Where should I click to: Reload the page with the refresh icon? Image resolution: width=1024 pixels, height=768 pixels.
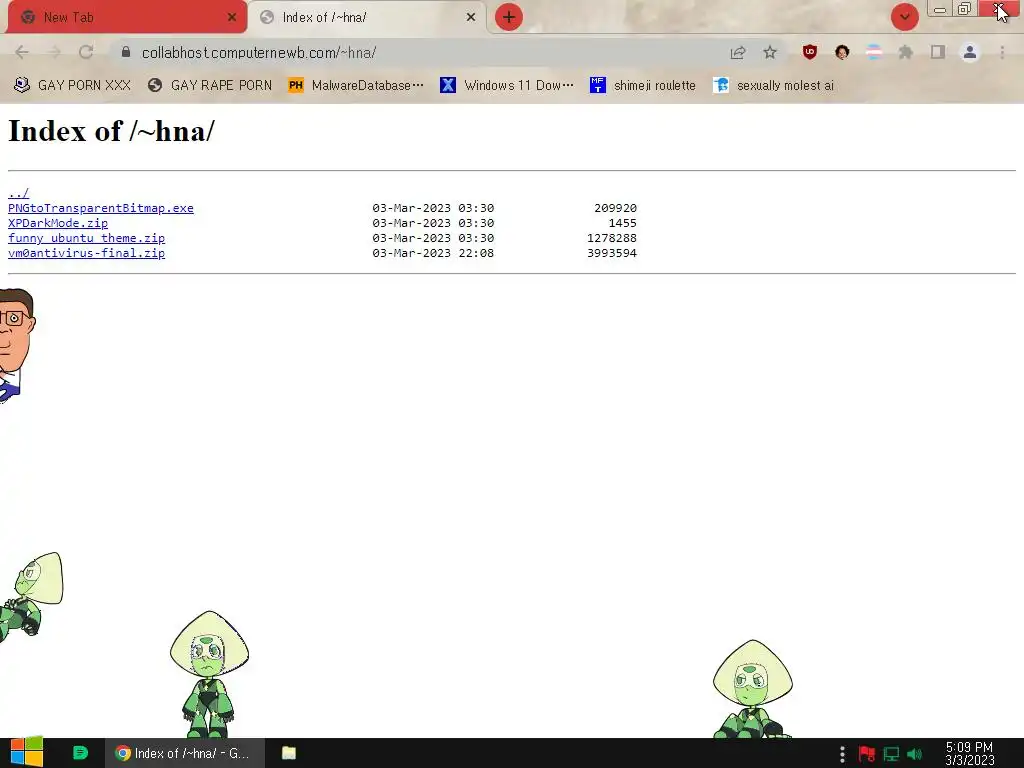(86, 52)
